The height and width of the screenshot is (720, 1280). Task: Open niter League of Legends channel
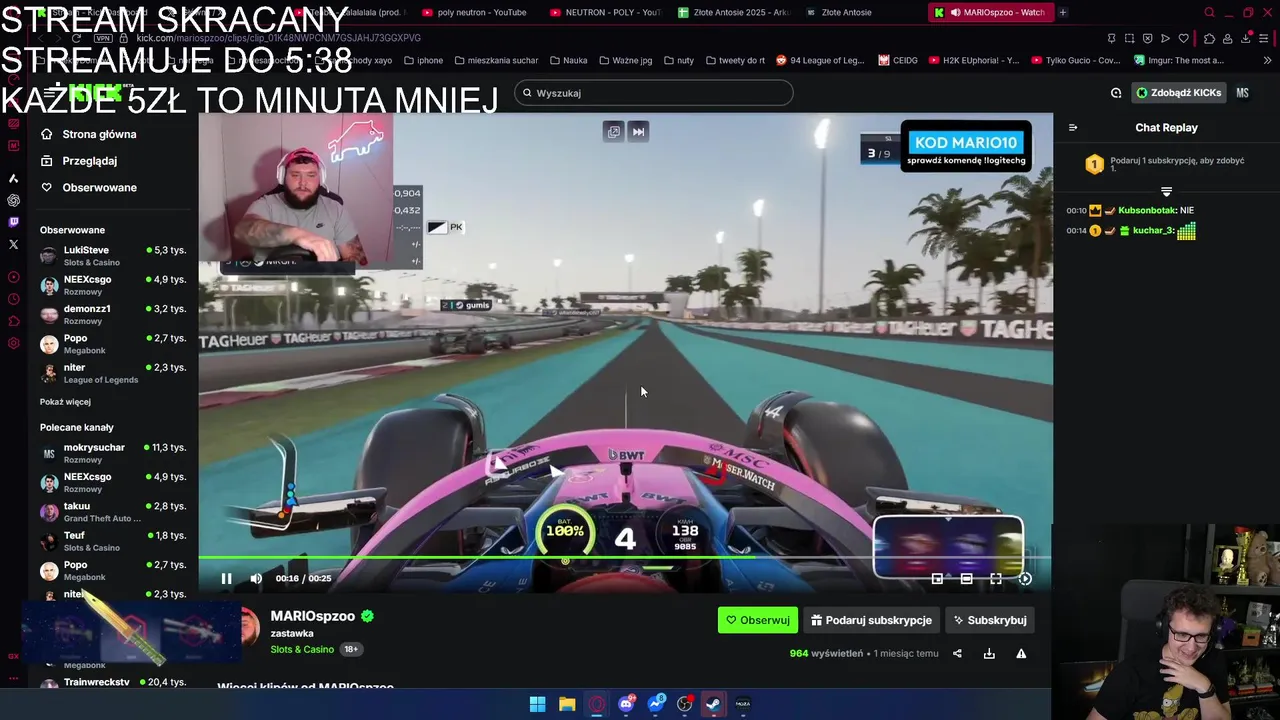tap(113, 373)
